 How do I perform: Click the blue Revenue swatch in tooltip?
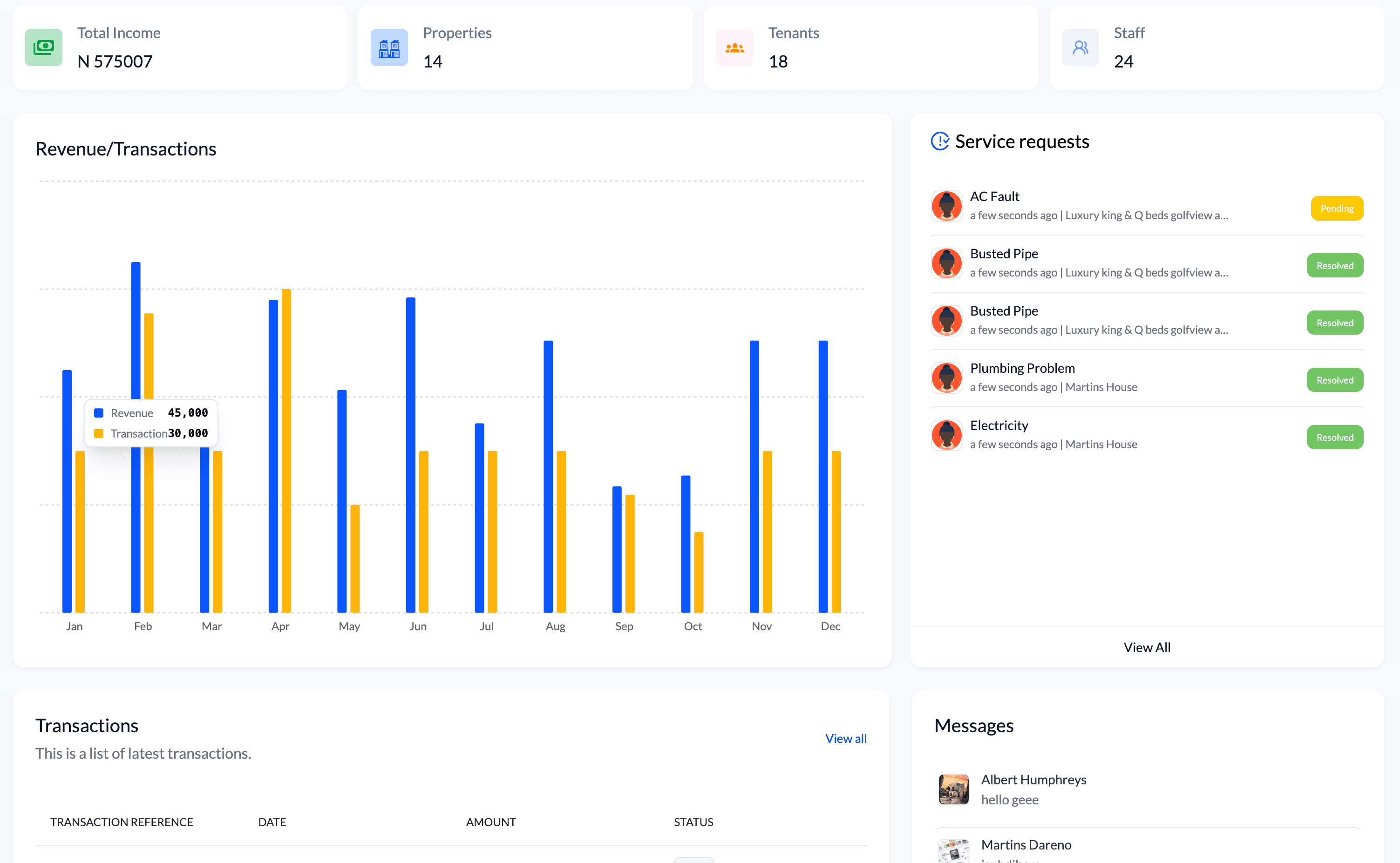99,413
